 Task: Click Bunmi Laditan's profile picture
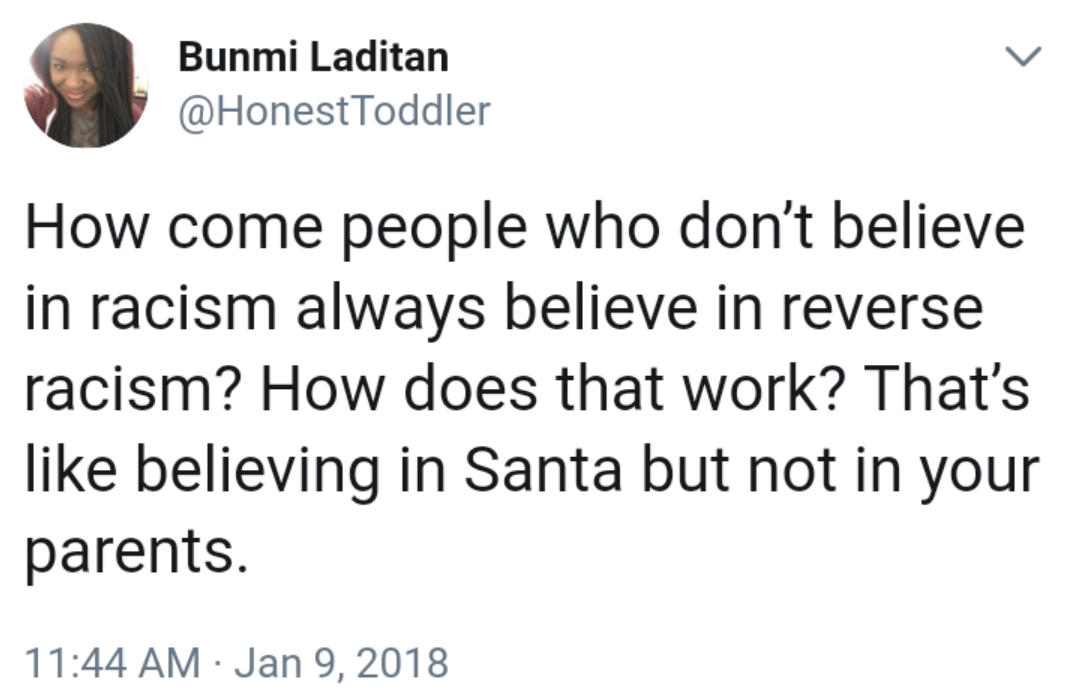86,85
